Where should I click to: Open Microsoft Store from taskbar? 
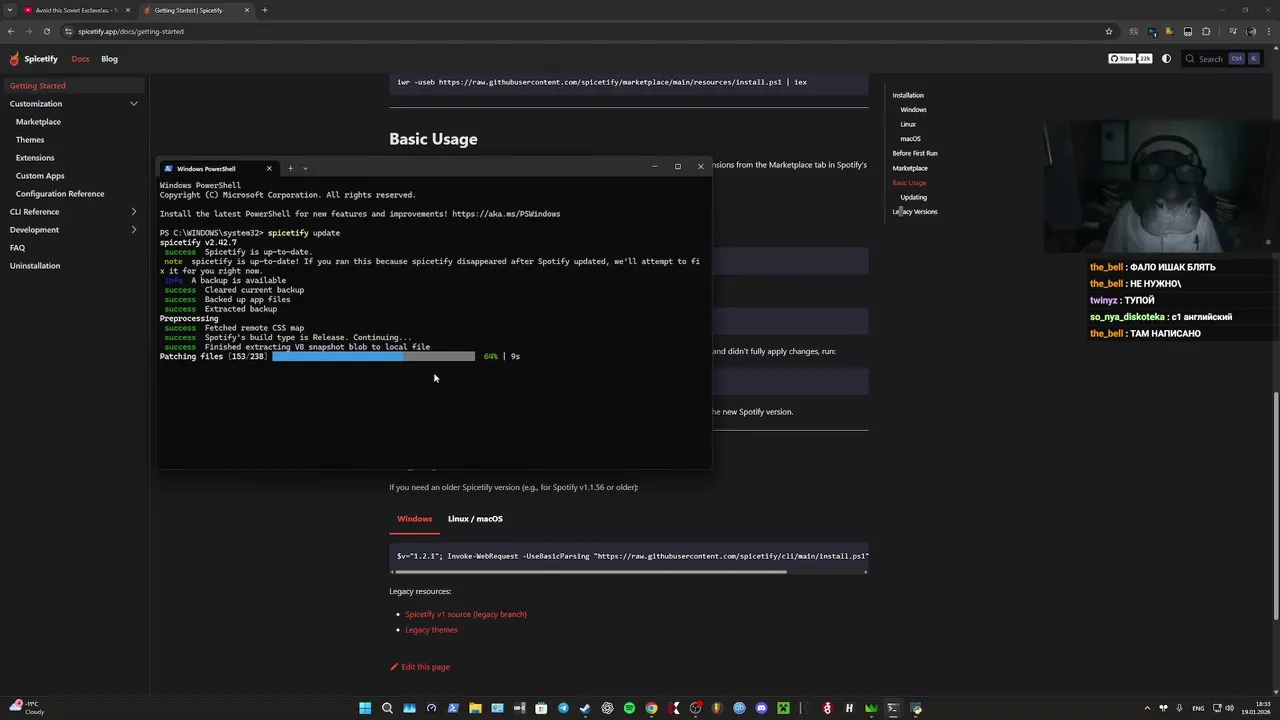(x=541, y=708)
